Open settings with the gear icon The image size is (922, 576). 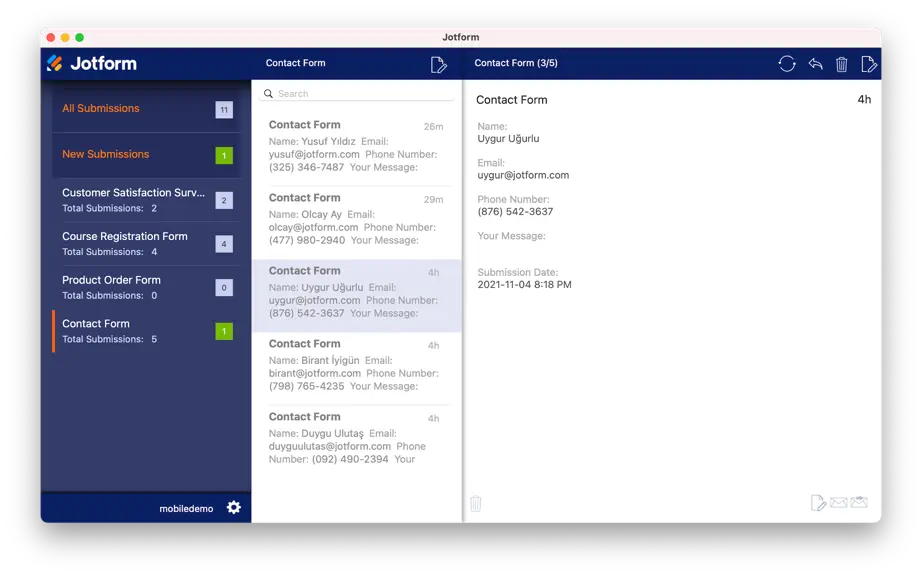(x=233, y=507)
